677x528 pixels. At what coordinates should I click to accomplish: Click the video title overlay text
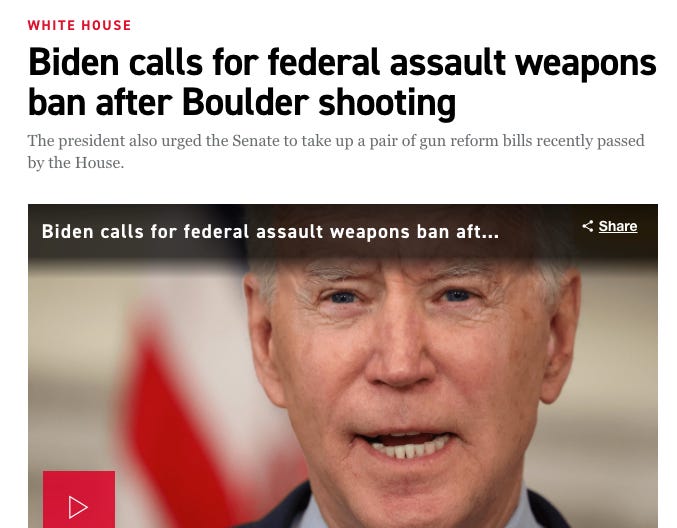(x=270, y=231)
